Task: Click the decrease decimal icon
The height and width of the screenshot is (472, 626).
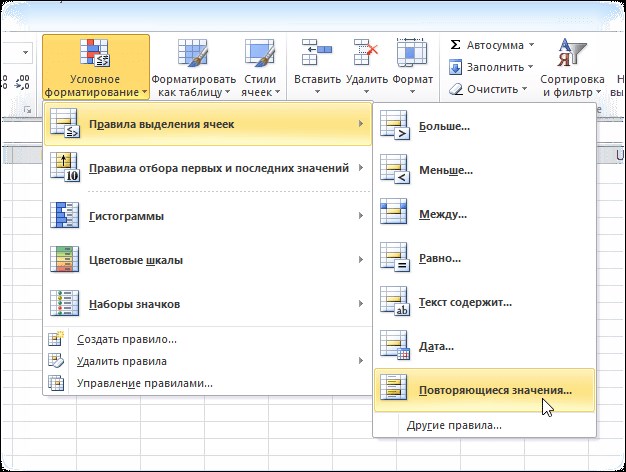Action: [22, 81]
